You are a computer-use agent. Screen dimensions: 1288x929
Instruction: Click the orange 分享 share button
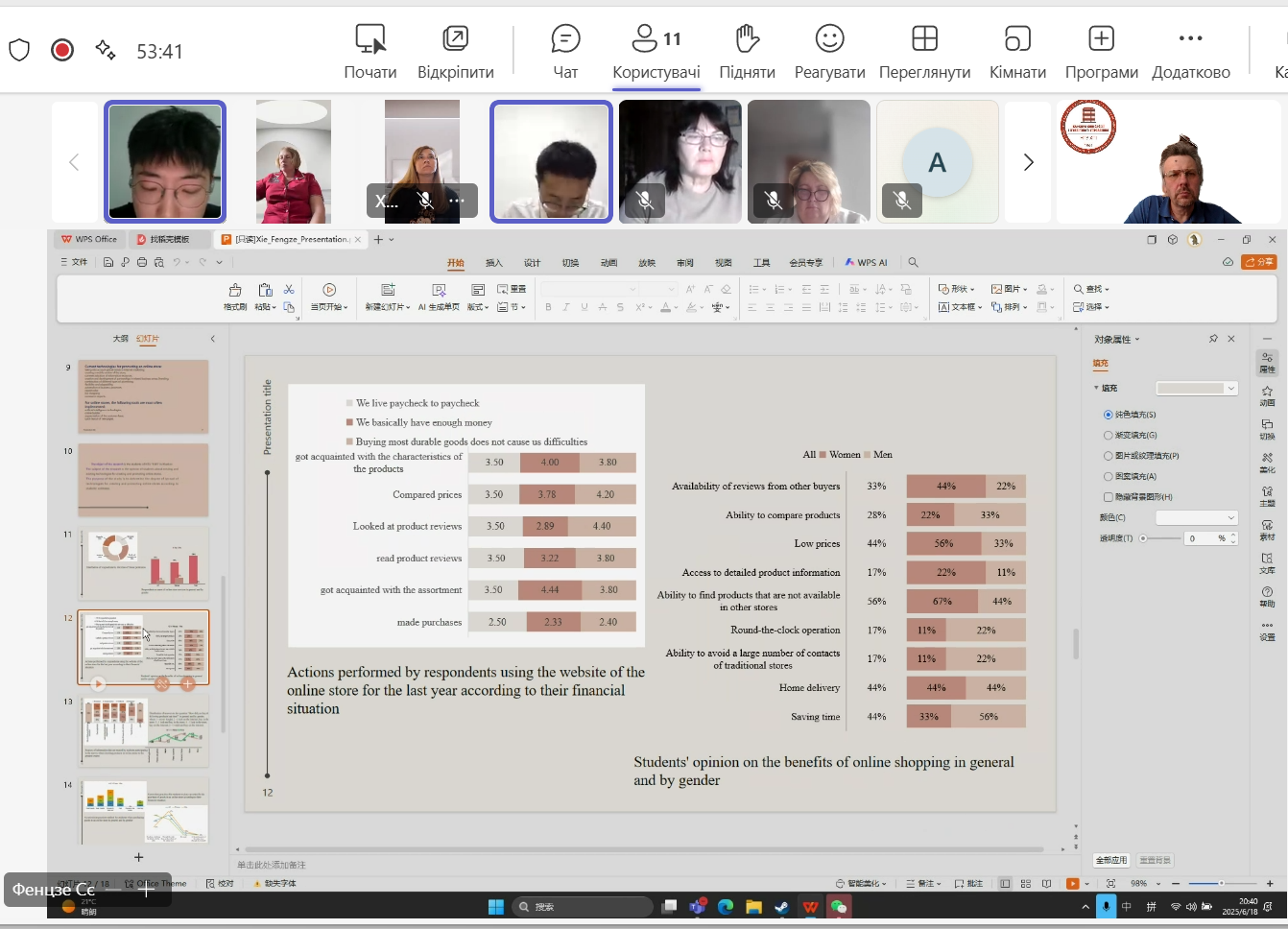pyautogui.click(x=1258, y=262)
